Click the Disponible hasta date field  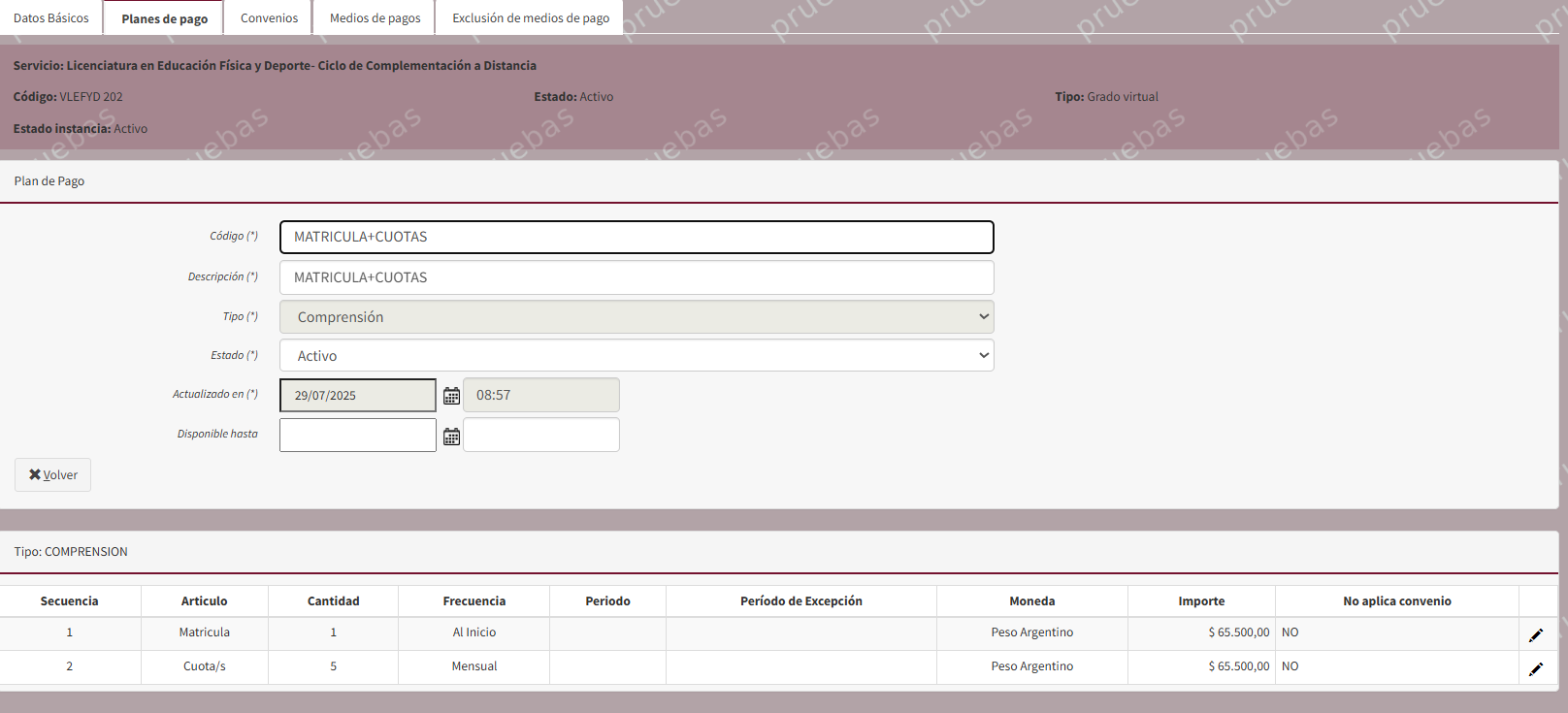(357, 436)
